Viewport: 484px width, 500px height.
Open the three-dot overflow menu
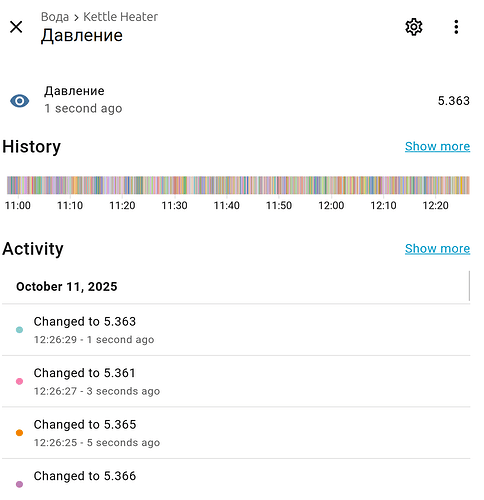click(456, 27)
